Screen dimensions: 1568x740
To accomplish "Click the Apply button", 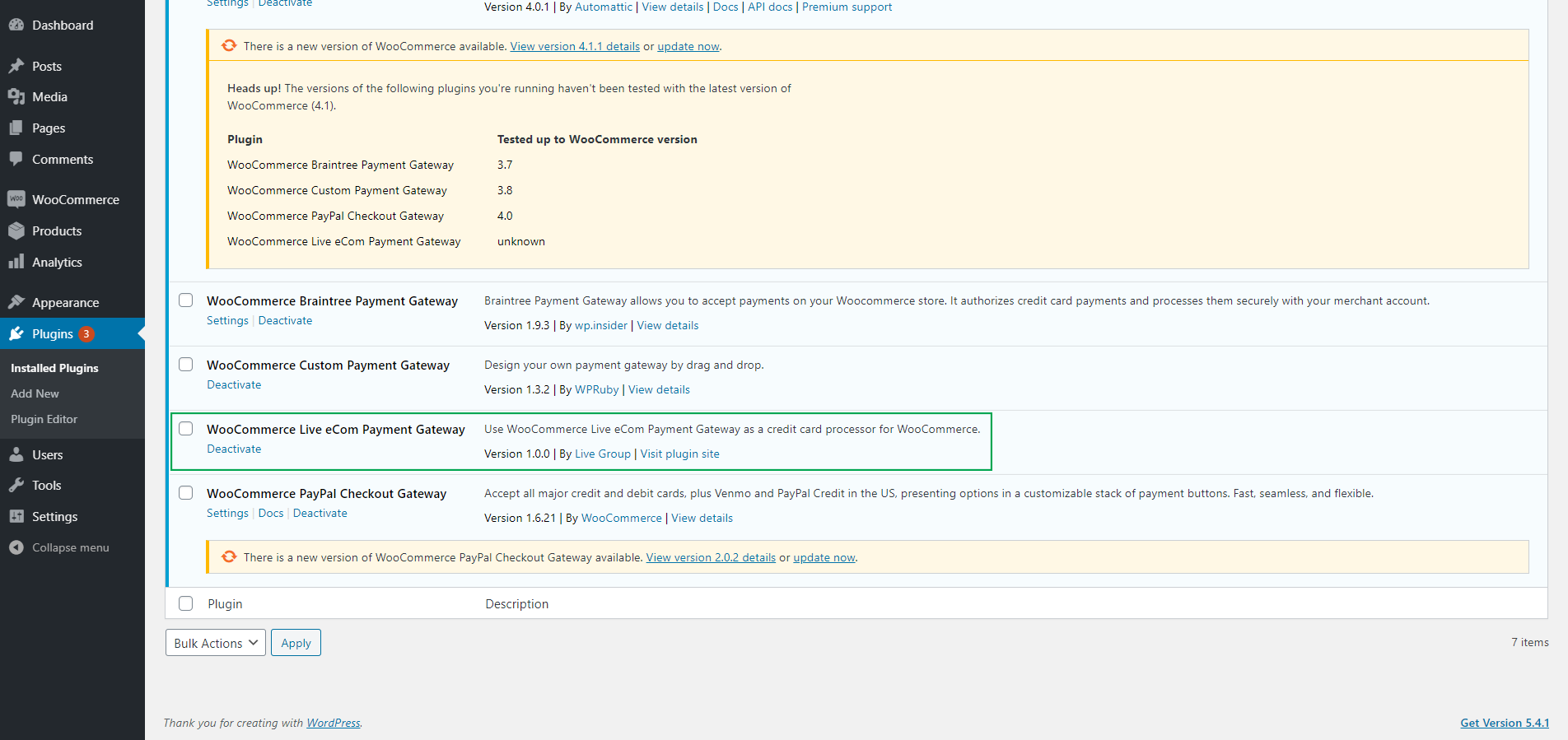I will (296, 643).
